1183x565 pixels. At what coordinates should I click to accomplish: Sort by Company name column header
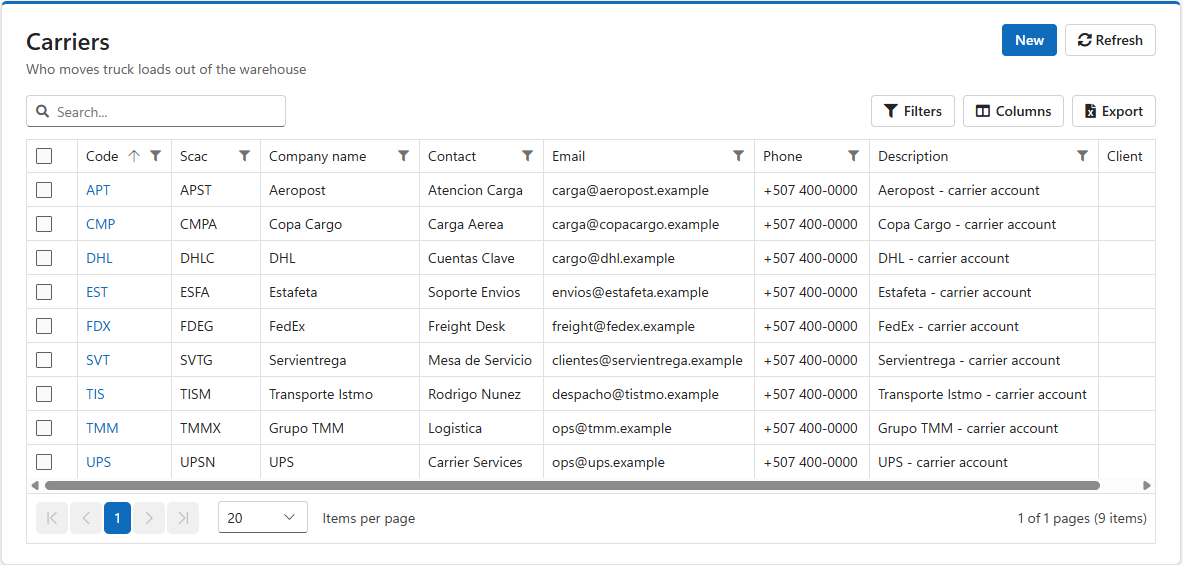pos(318,156)
